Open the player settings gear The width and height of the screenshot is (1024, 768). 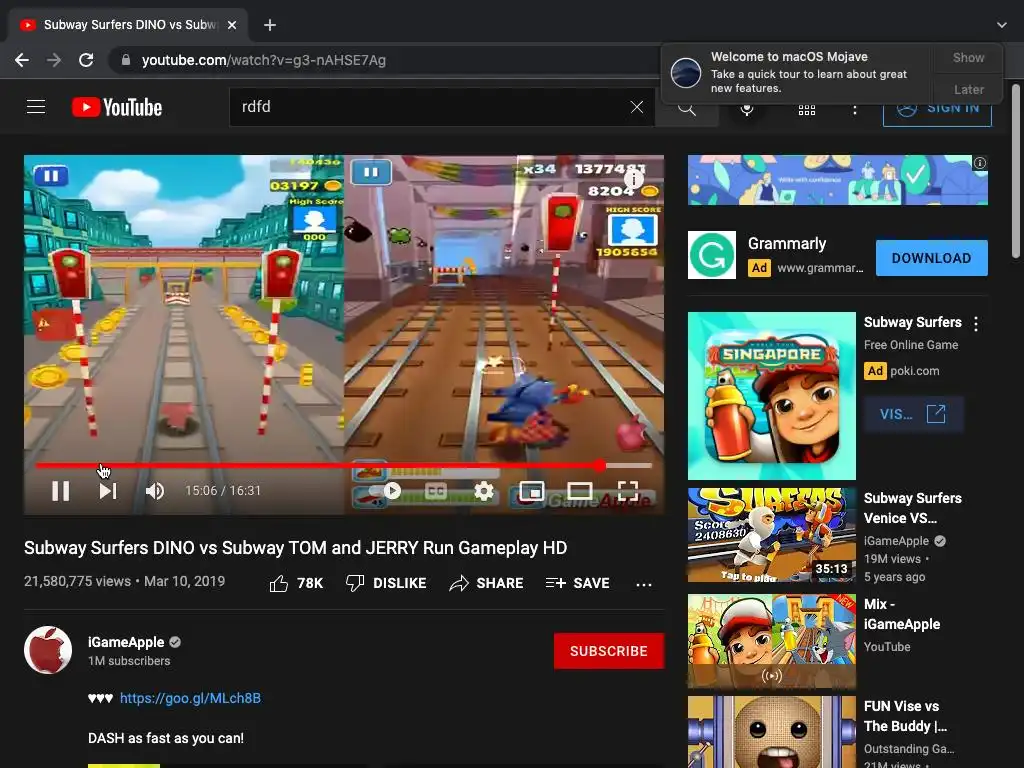tap(484, 490)
